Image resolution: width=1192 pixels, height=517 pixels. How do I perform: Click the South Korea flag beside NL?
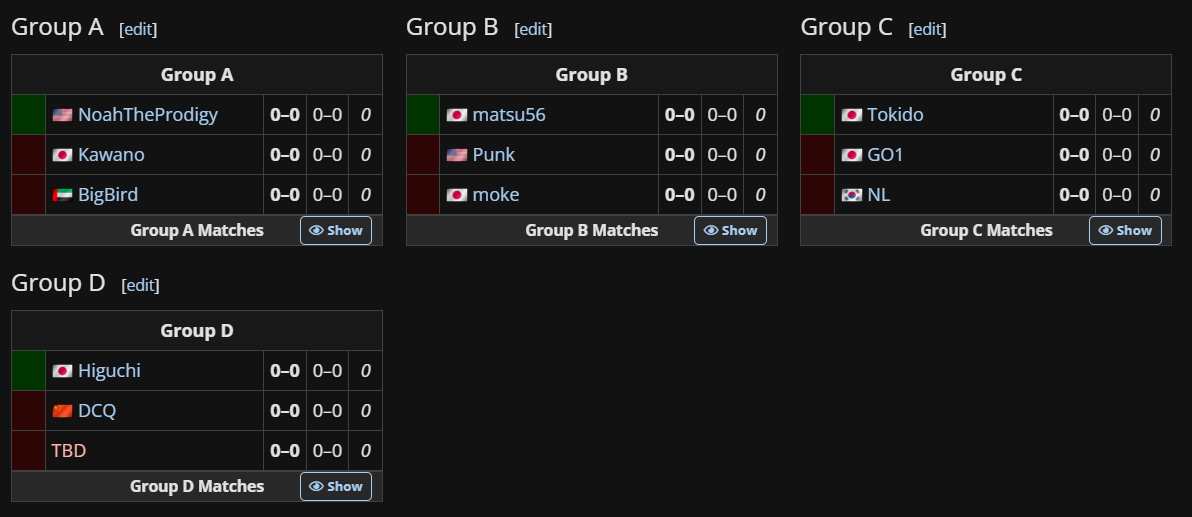pos(852,195)
